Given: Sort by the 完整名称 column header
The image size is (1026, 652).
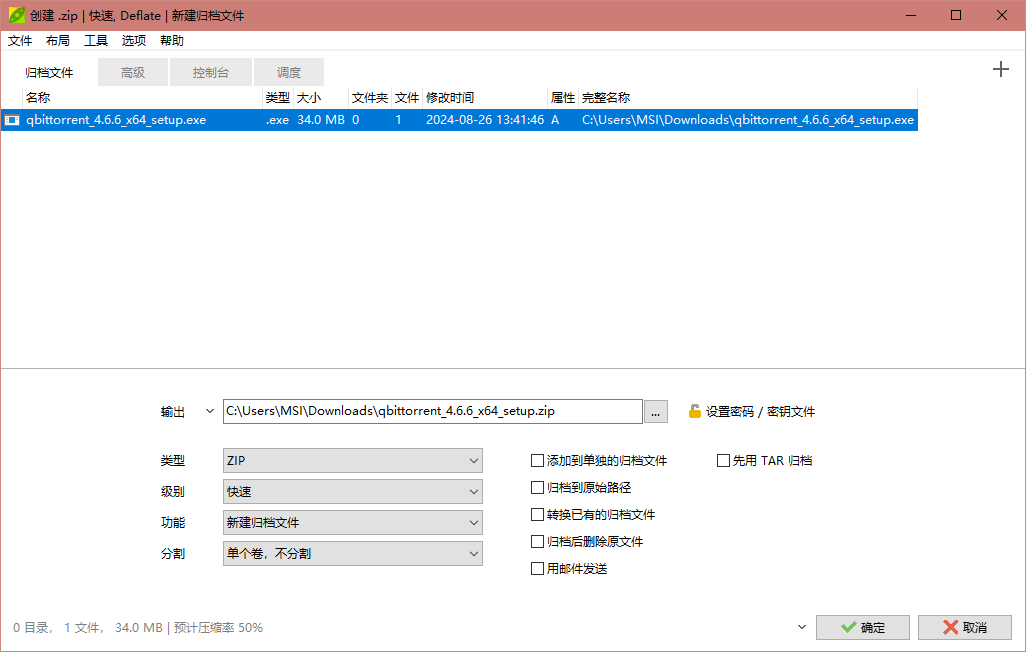Looking at the screenshot, I should point(748,98).
